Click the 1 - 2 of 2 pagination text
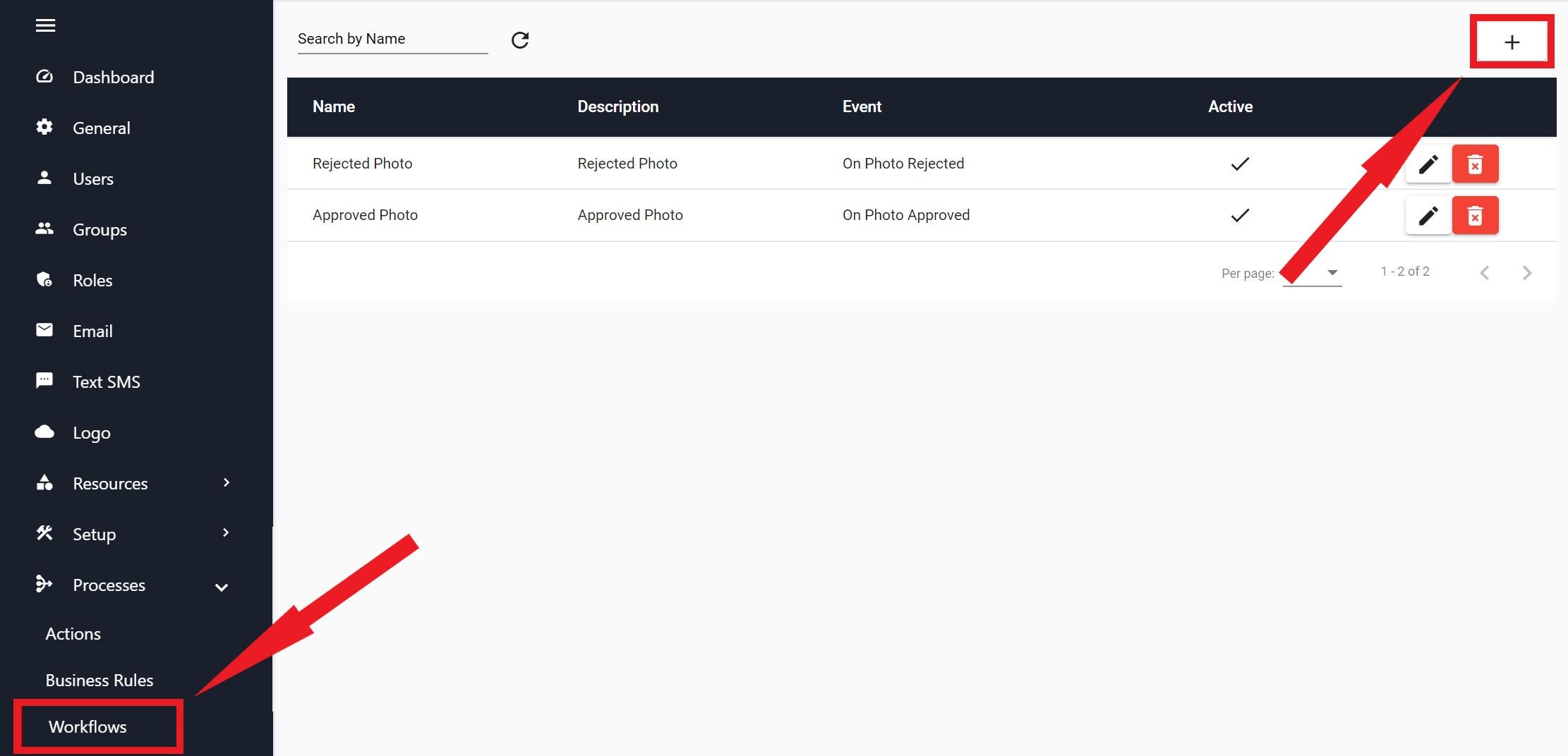 (1405, 272)
